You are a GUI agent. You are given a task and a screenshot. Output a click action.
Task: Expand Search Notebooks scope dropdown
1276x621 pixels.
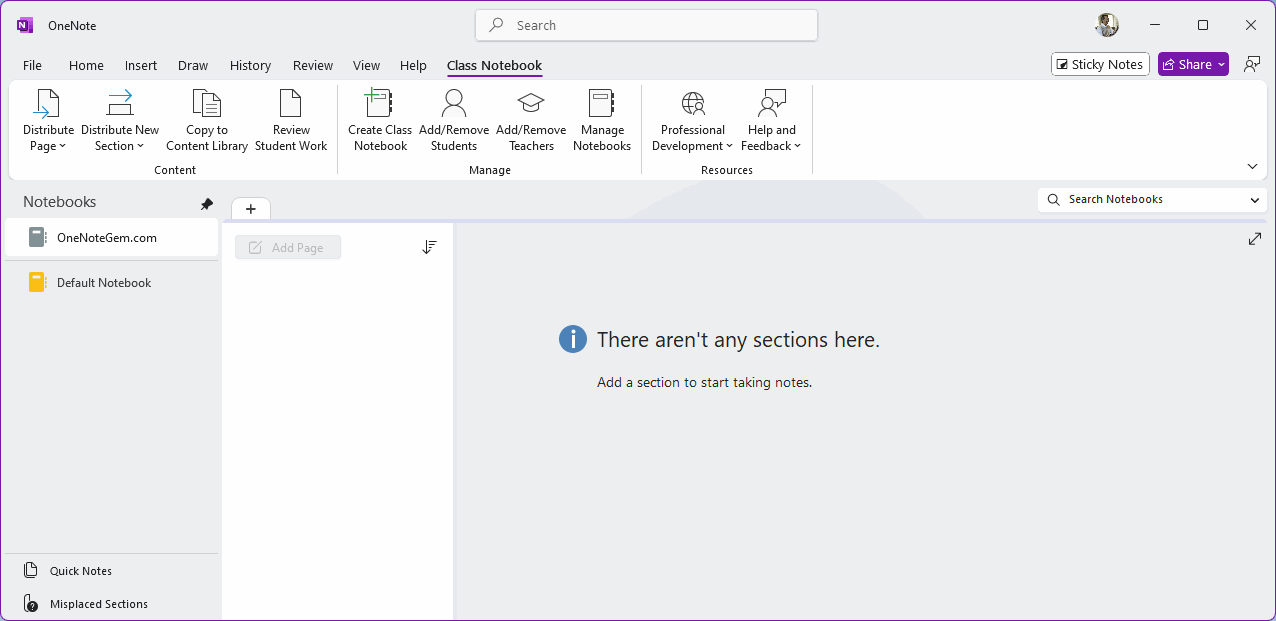(1255, 200)
